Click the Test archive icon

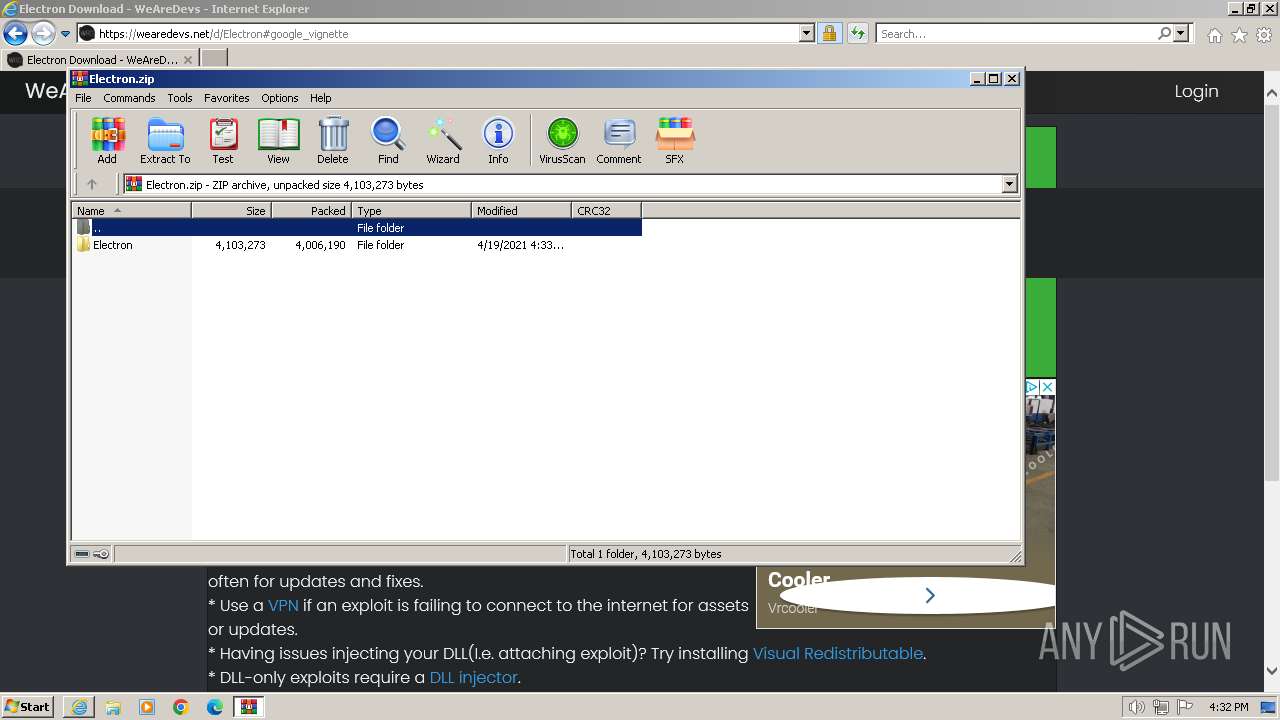click(x=223, y=140)
